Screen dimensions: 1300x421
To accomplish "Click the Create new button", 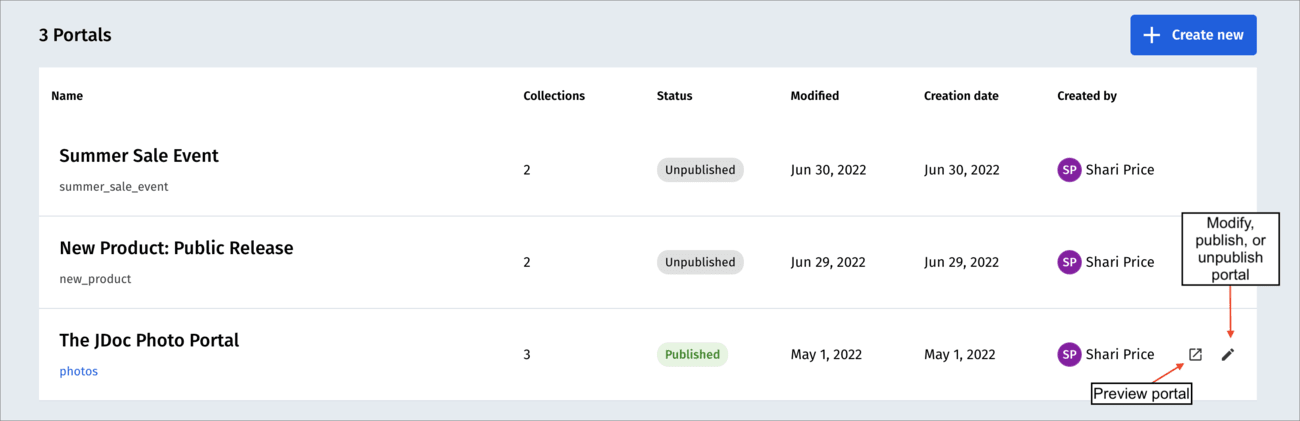I will coord(1193,35).
